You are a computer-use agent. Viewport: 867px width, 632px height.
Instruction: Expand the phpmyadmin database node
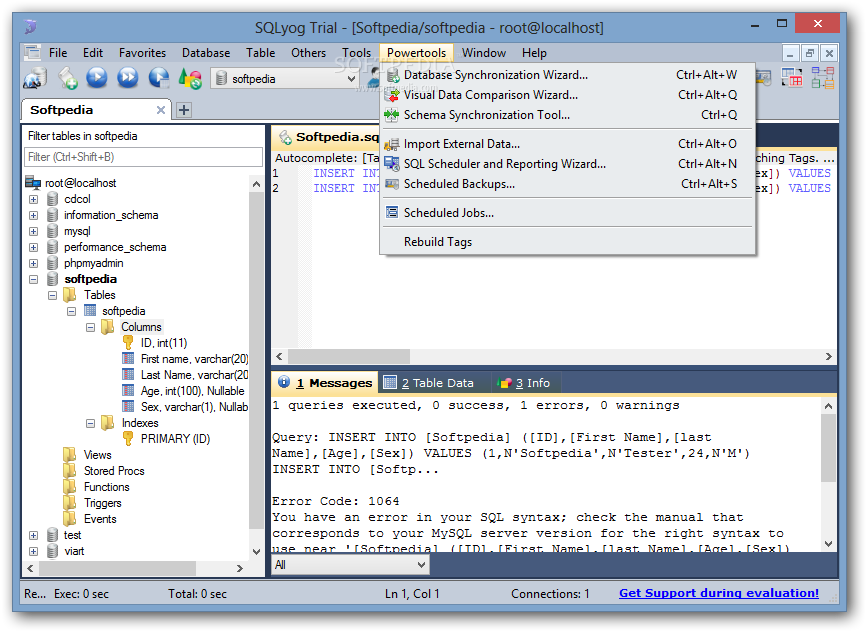pyautogui.click(x=34, y=264)
